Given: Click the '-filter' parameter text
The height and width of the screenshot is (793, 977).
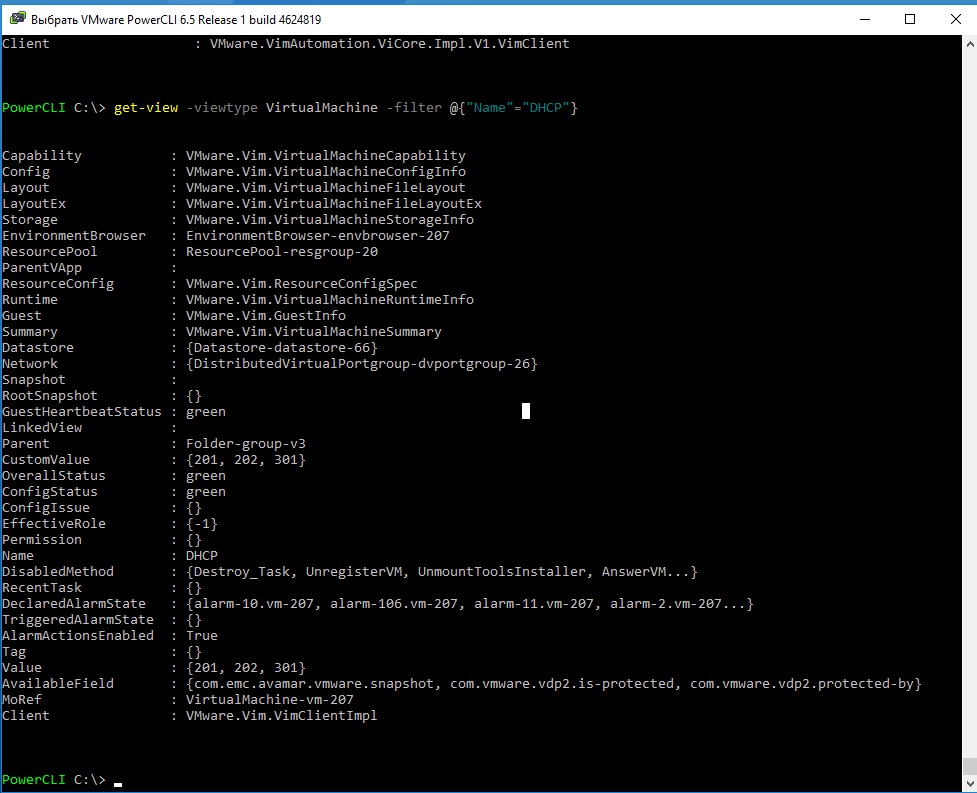Looking at the screenshot, I should point(414,108).
